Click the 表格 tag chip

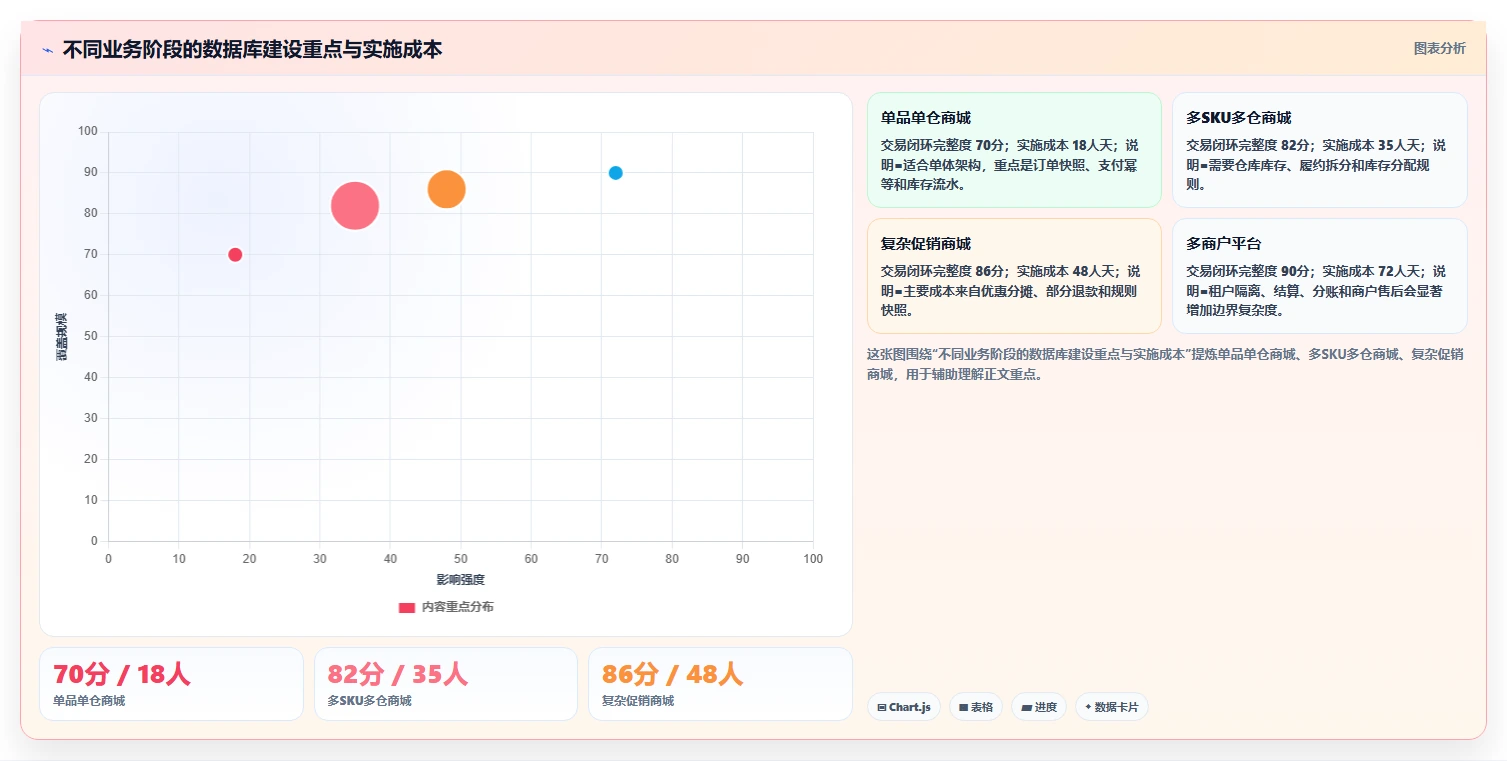pyautogui.click(x=976, y=707)
